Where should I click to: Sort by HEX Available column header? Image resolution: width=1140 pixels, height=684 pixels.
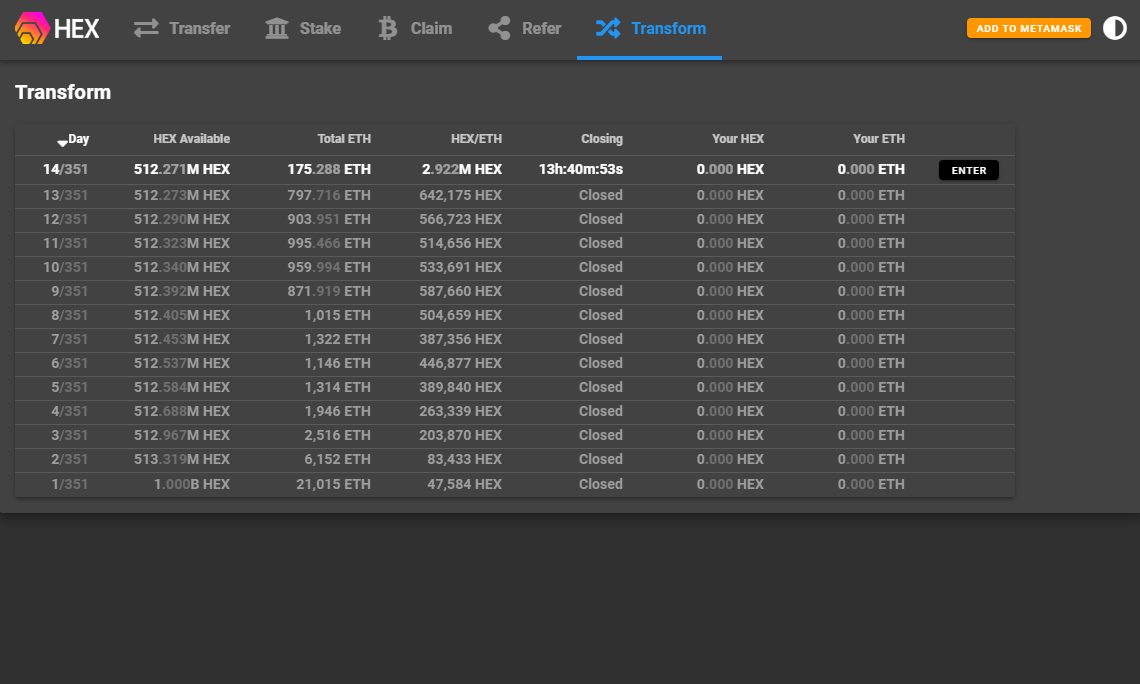191,139
